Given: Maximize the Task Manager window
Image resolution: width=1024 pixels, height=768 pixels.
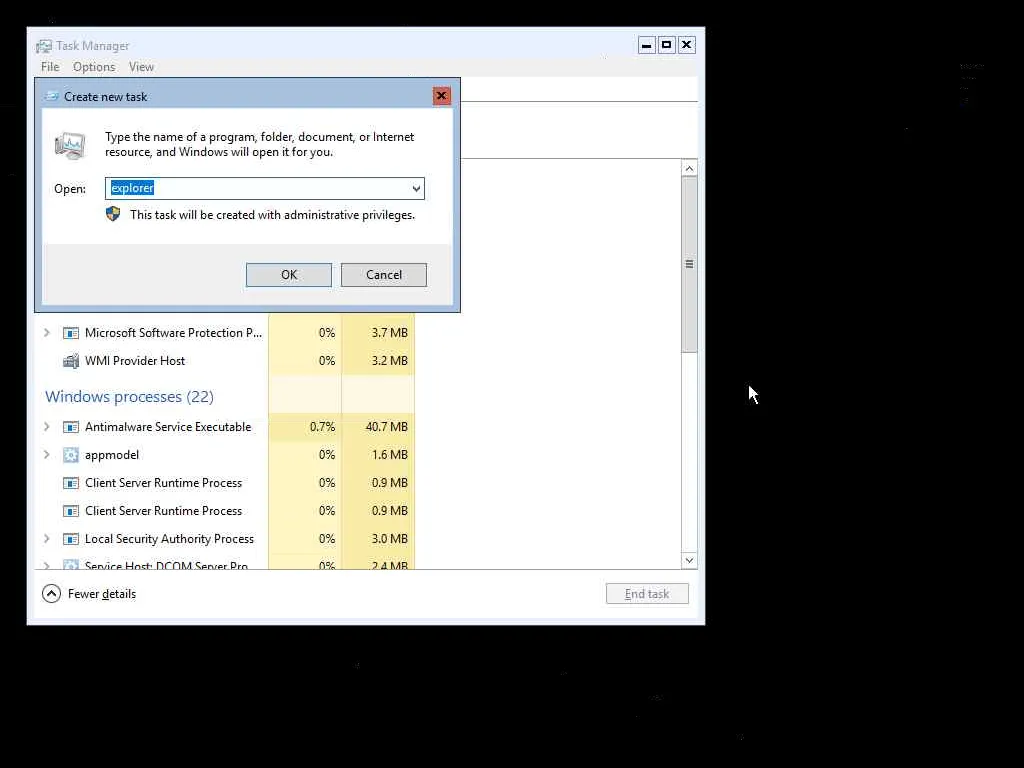Looking at the screenshot, I should [667, 45].
